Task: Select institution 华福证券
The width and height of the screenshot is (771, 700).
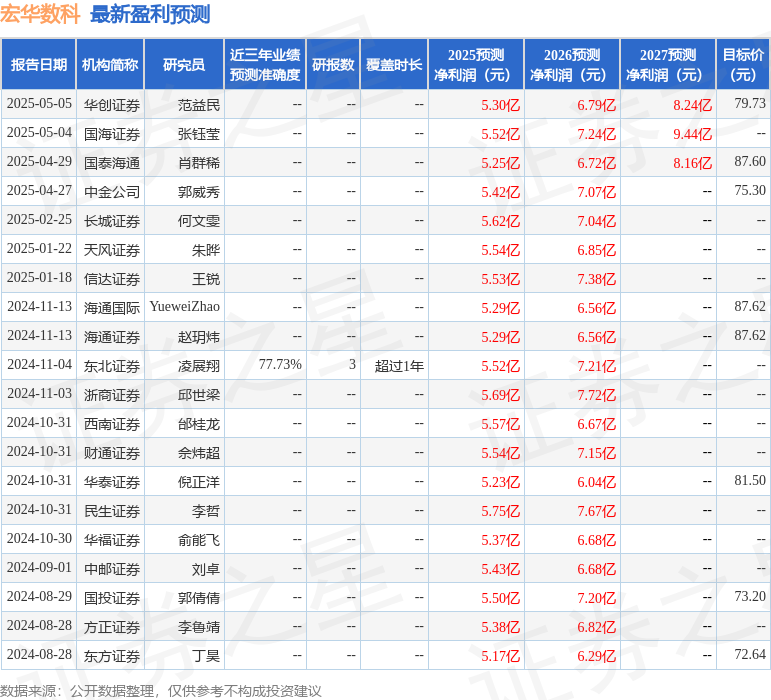Action: point(112,540)
